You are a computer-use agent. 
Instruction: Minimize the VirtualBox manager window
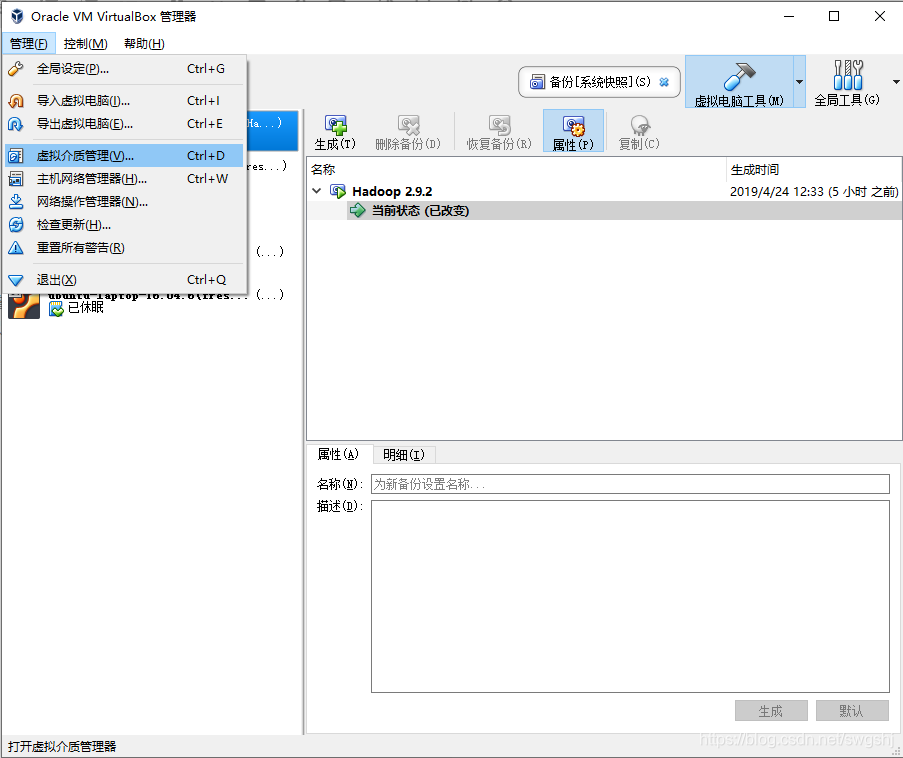coord(789,16)
